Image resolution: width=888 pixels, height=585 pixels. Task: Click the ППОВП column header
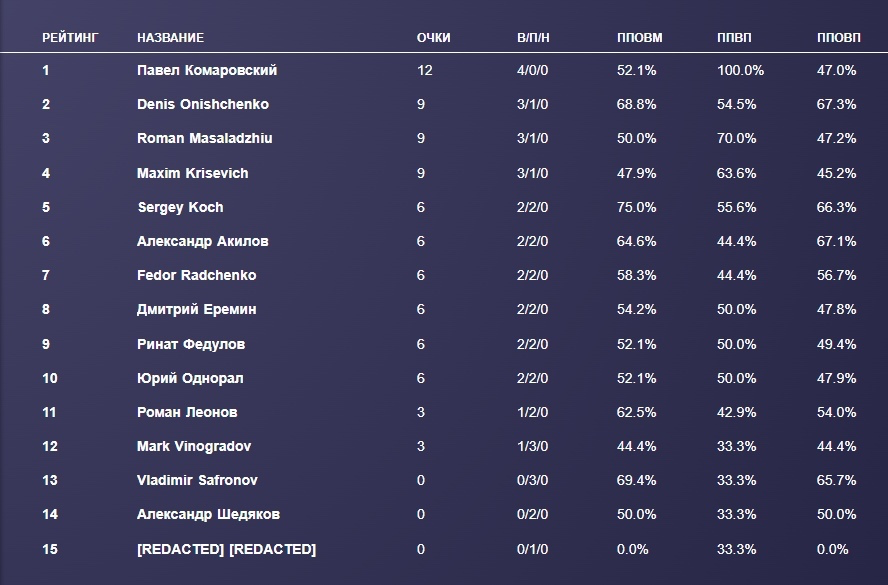[x=838, y=38]
